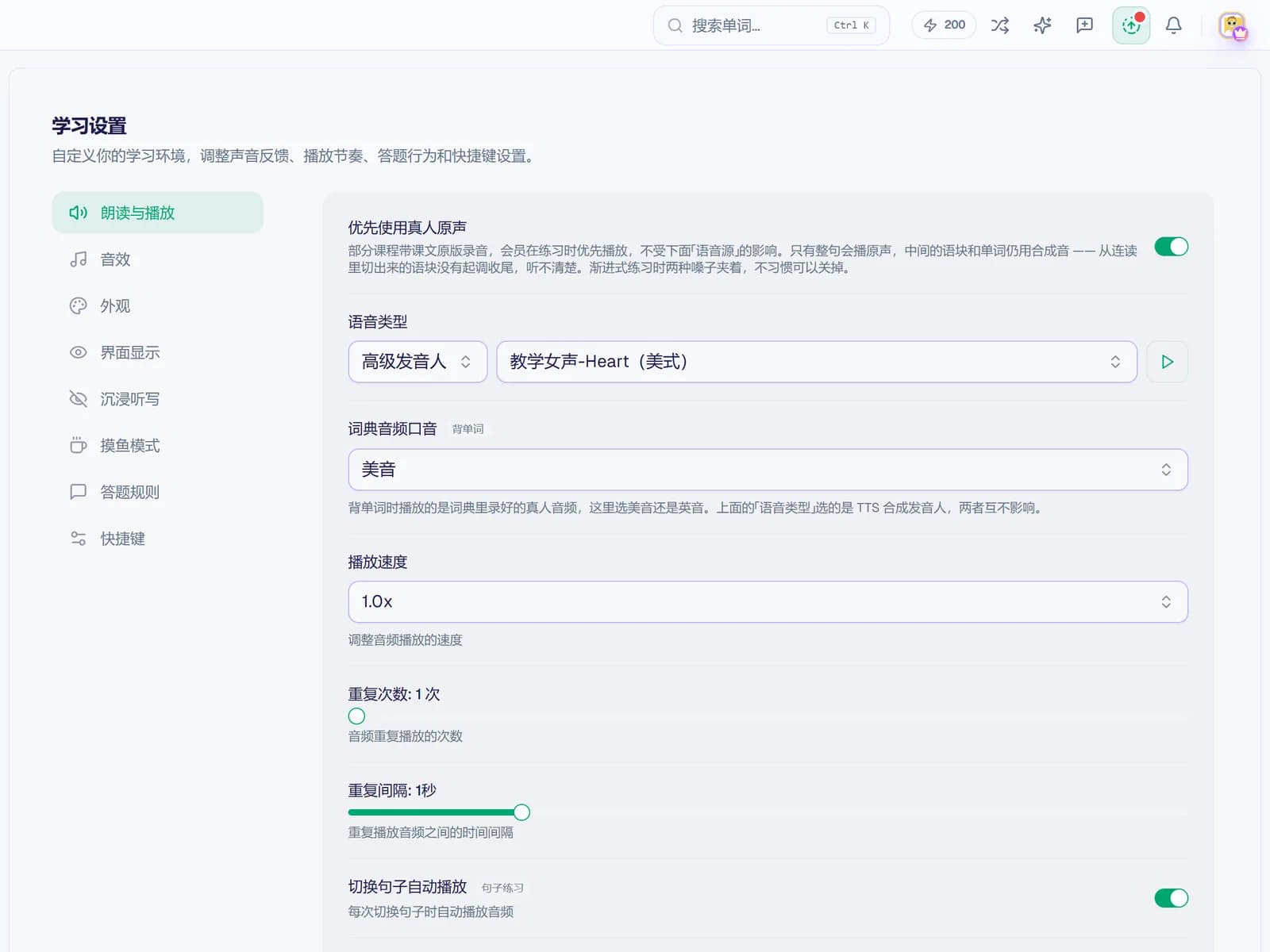
Task: Click the Ctrl K shortcut hint
Action: 851,25
